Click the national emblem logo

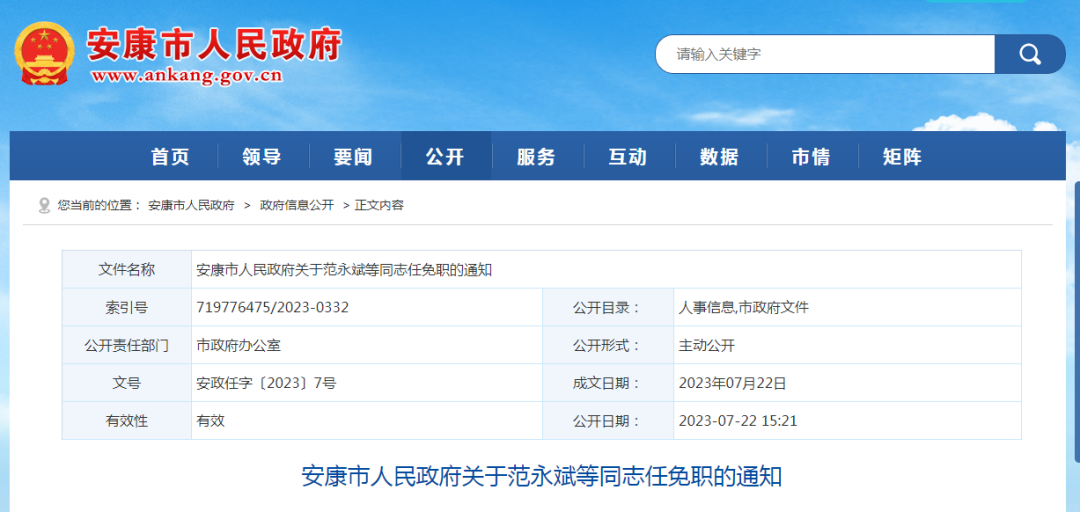44,52
